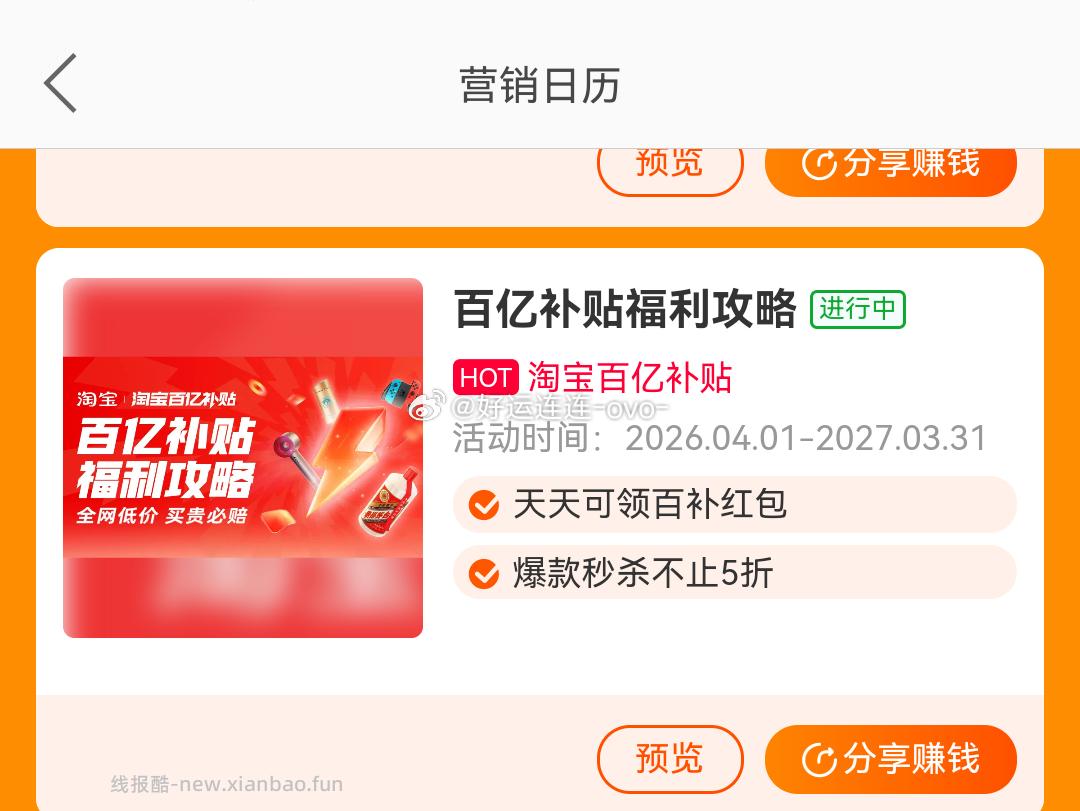This screenshot has height=811, width=1080.
Task: Click the 营销日历 page title
Action: coord(539,85)
